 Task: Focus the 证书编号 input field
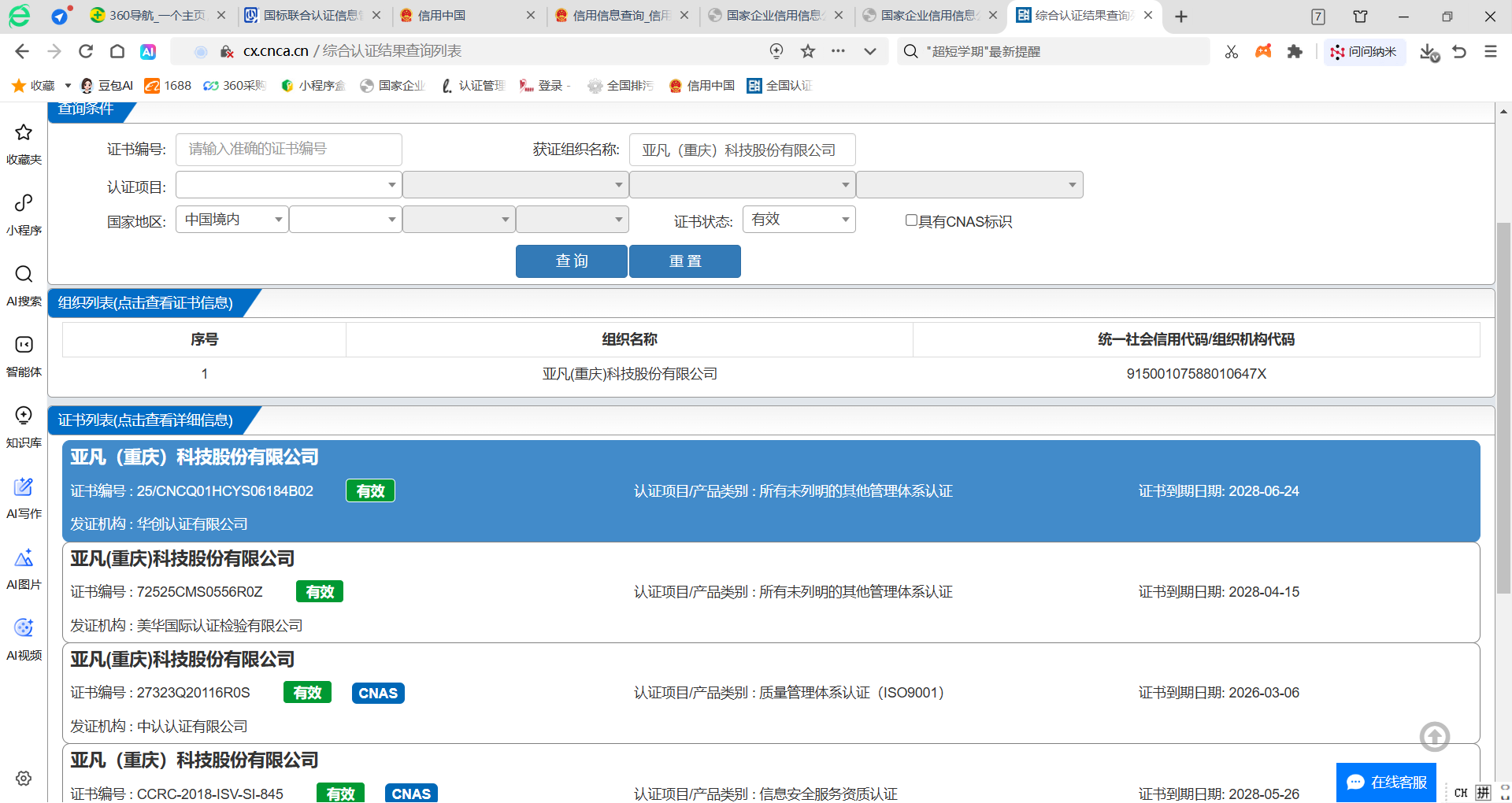point(288,149)
